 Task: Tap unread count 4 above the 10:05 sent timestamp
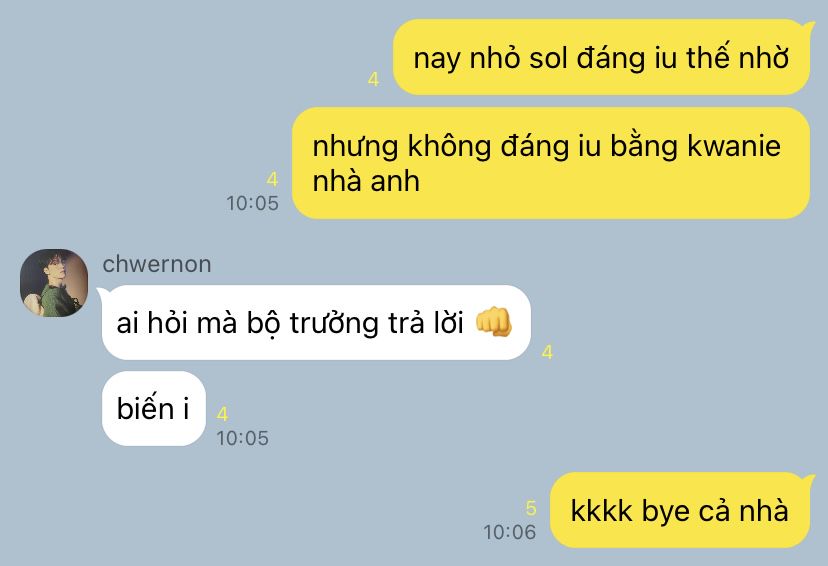point(272,180)
